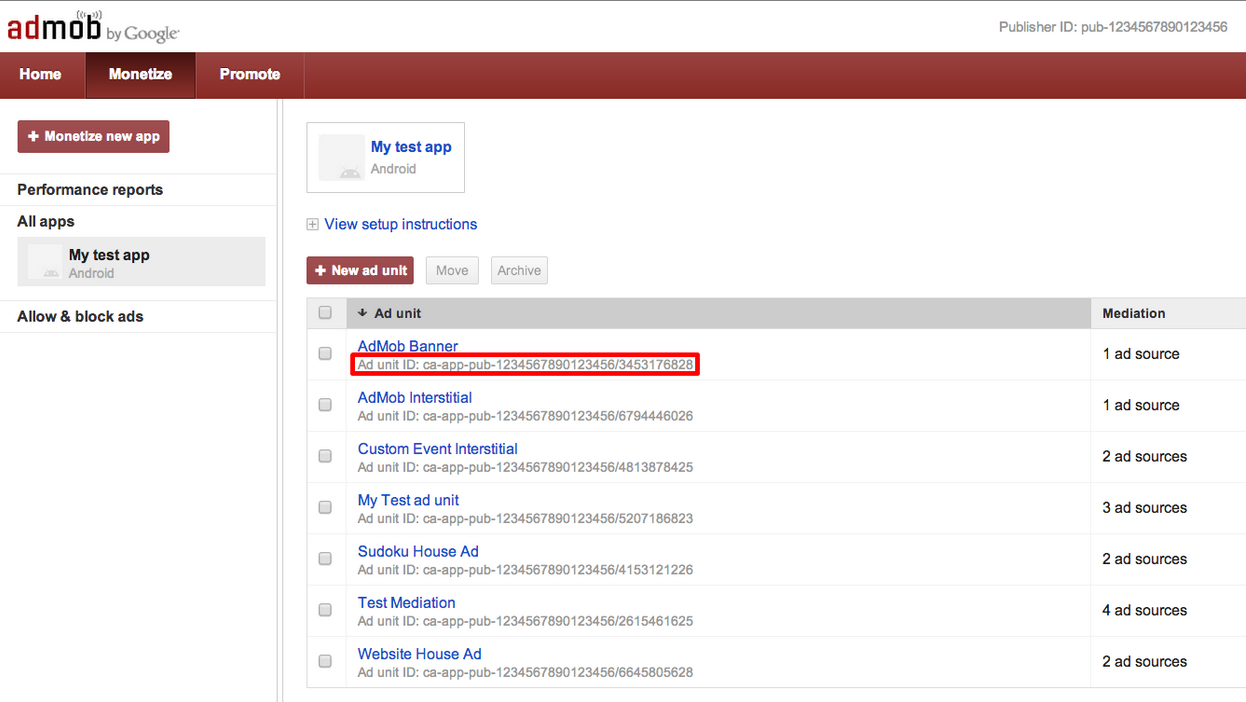This screenshot has height=702, width=1246.
Task: Click the app thumbnail in My test app card
Action: tap(341, 157)
